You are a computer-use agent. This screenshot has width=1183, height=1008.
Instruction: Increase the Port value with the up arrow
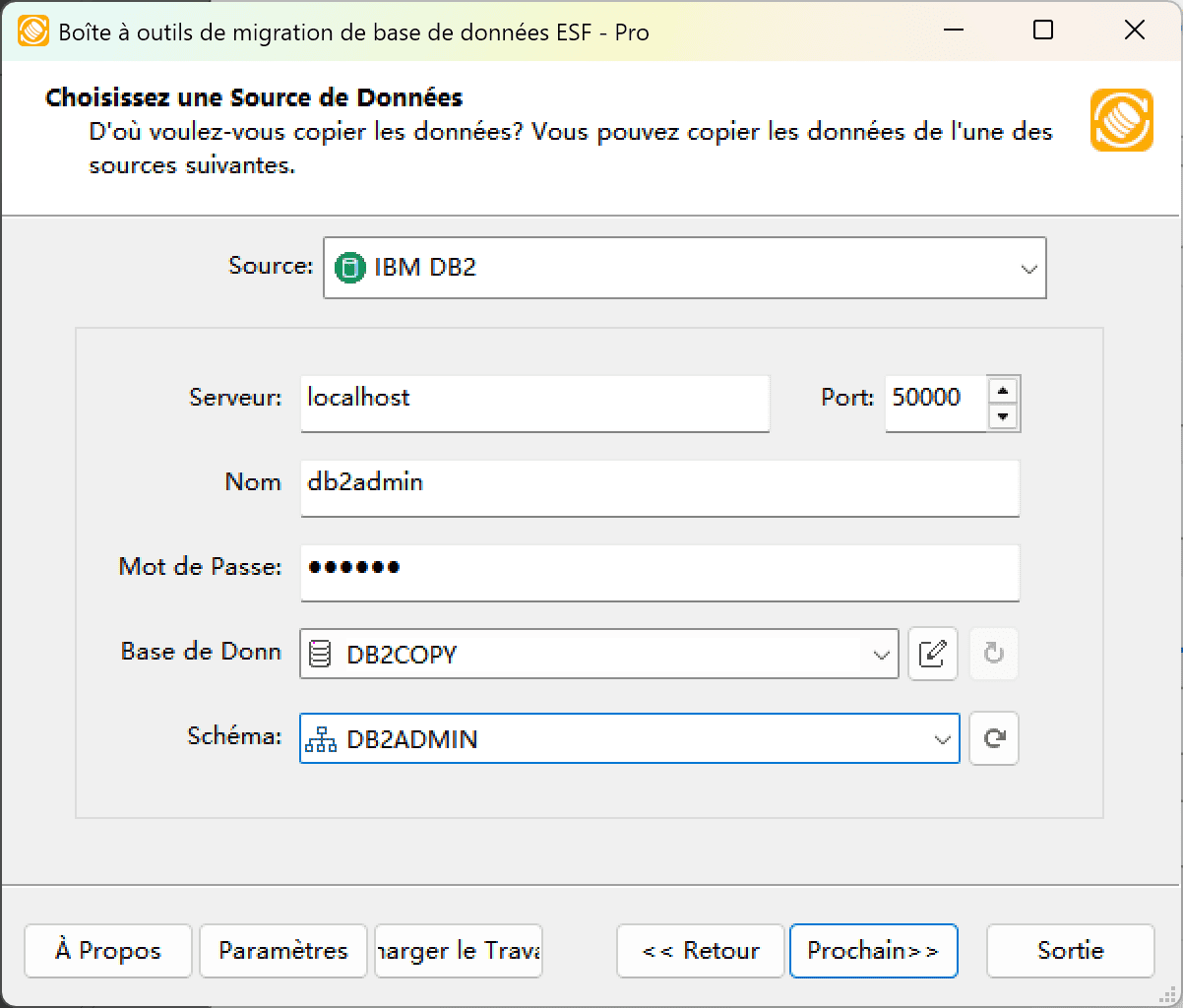(1003, 390)
